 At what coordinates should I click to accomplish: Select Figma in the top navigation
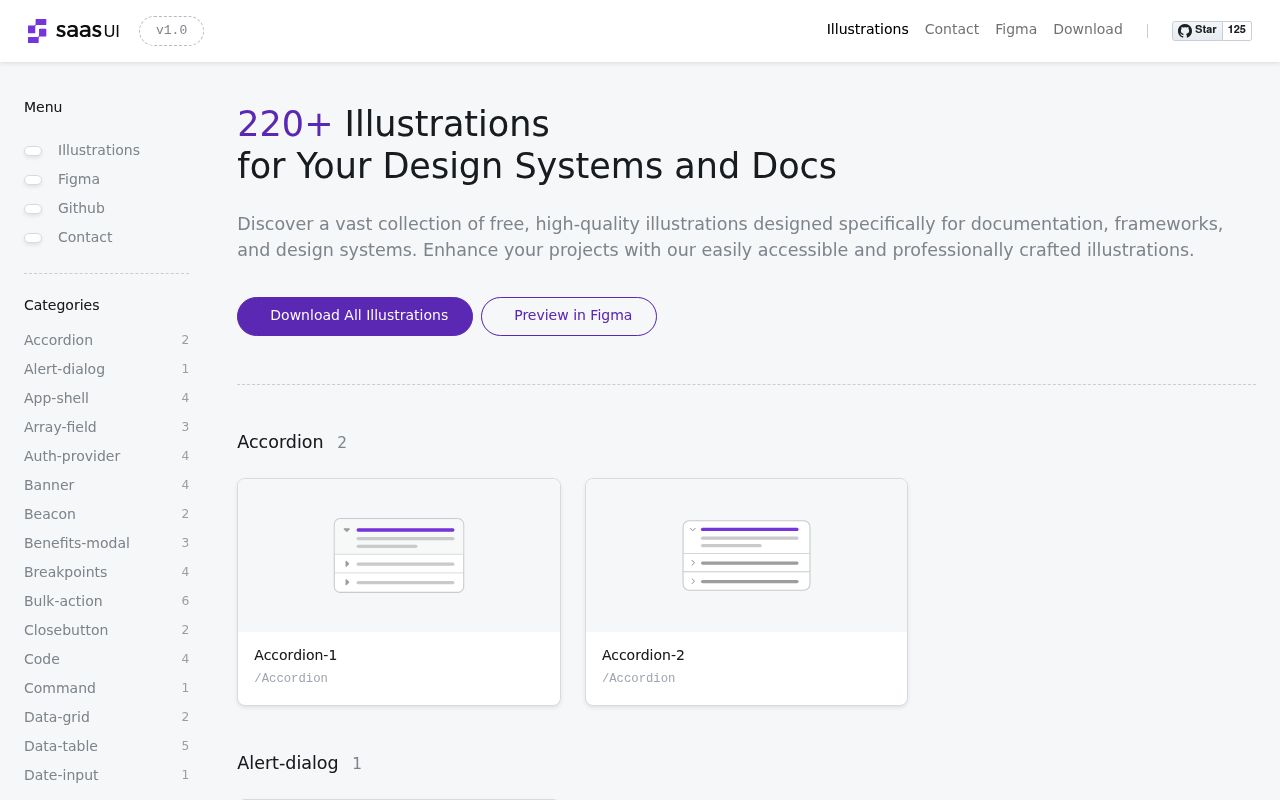pos(1016,29)
